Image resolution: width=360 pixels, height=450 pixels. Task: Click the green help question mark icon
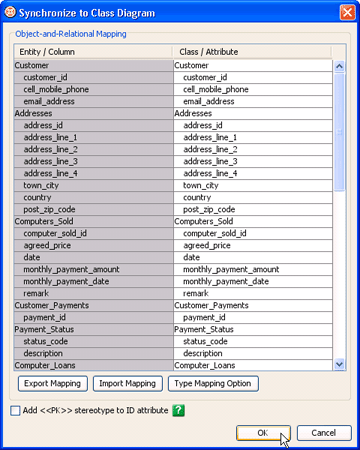178,410
